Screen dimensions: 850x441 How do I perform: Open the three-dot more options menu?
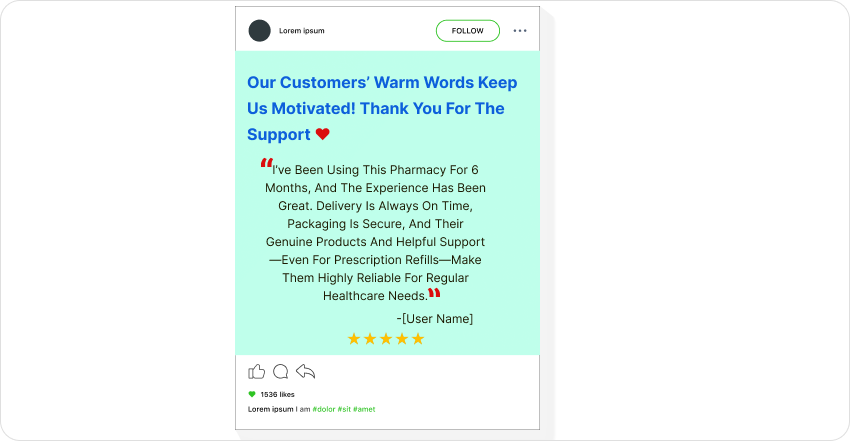pyautogui.click(x=520, y=31)
